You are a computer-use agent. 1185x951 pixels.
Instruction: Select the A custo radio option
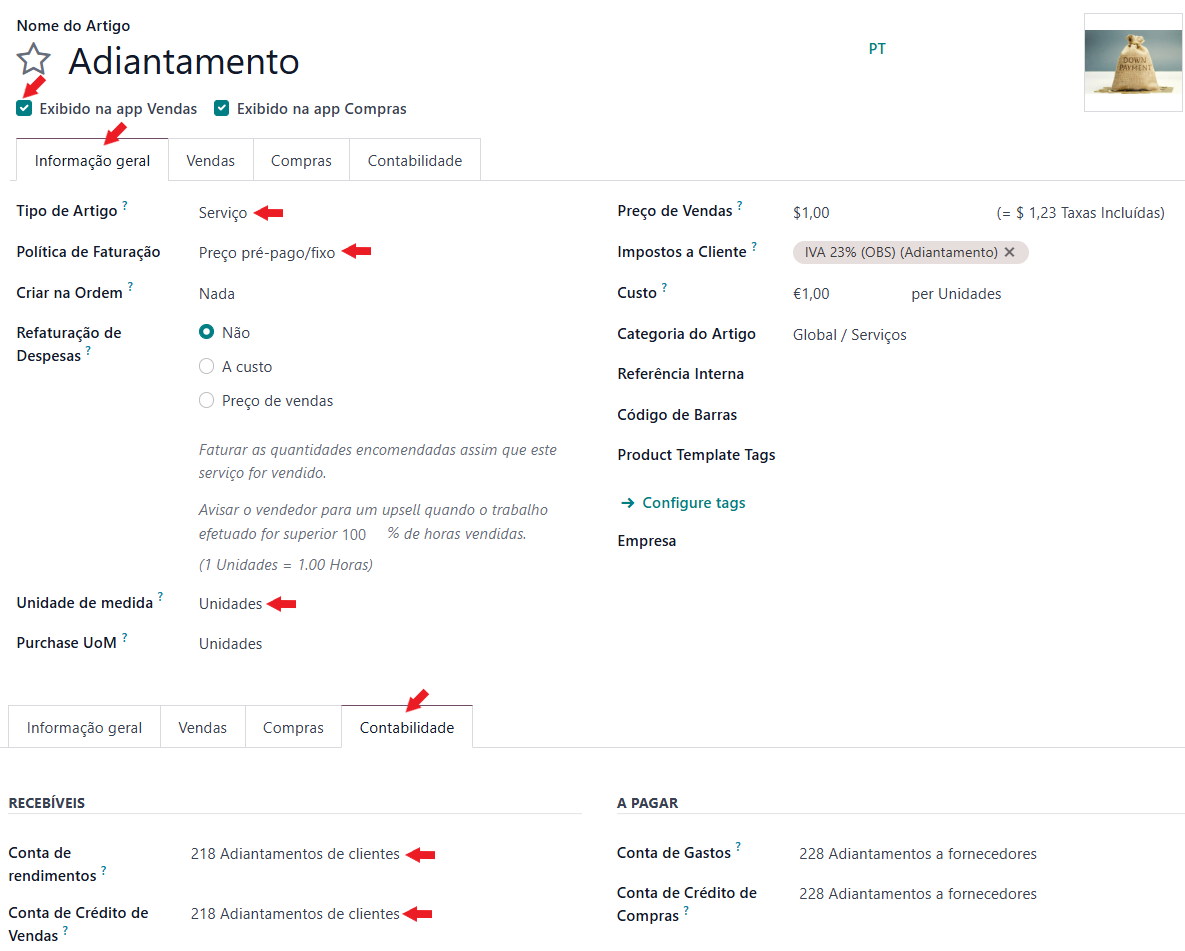pos(207,367)
